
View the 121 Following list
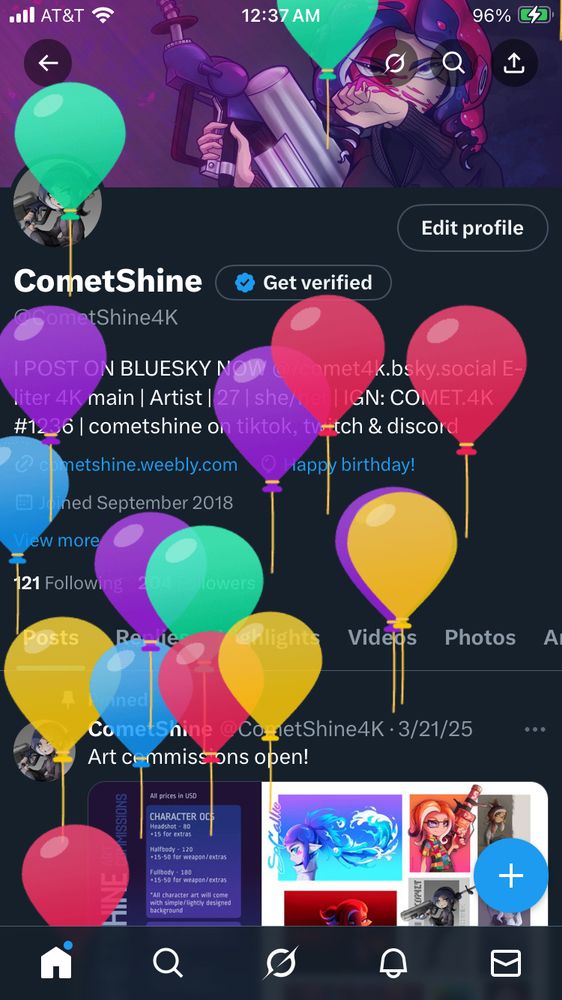68,582
